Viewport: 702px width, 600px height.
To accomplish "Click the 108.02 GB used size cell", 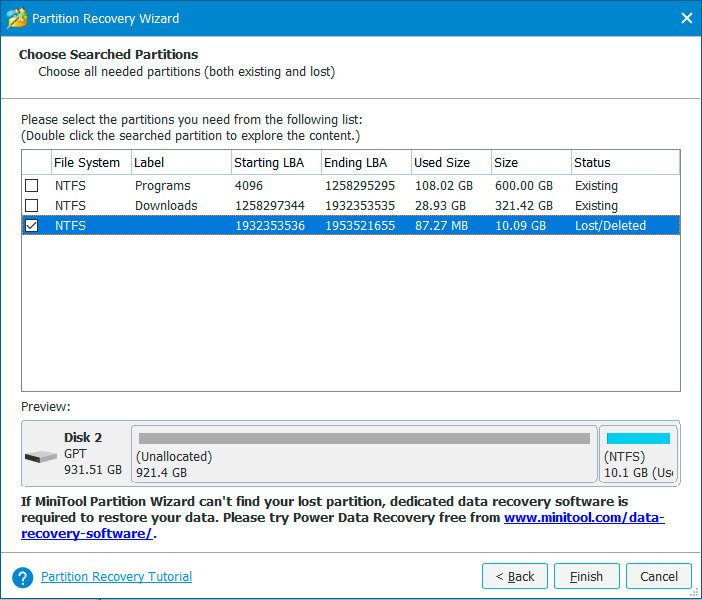I will (x=444, y=185).
